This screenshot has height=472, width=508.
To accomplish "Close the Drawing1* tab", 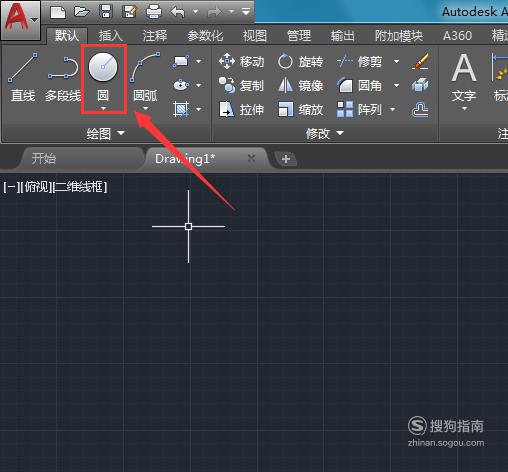I will tap(252, 158).
